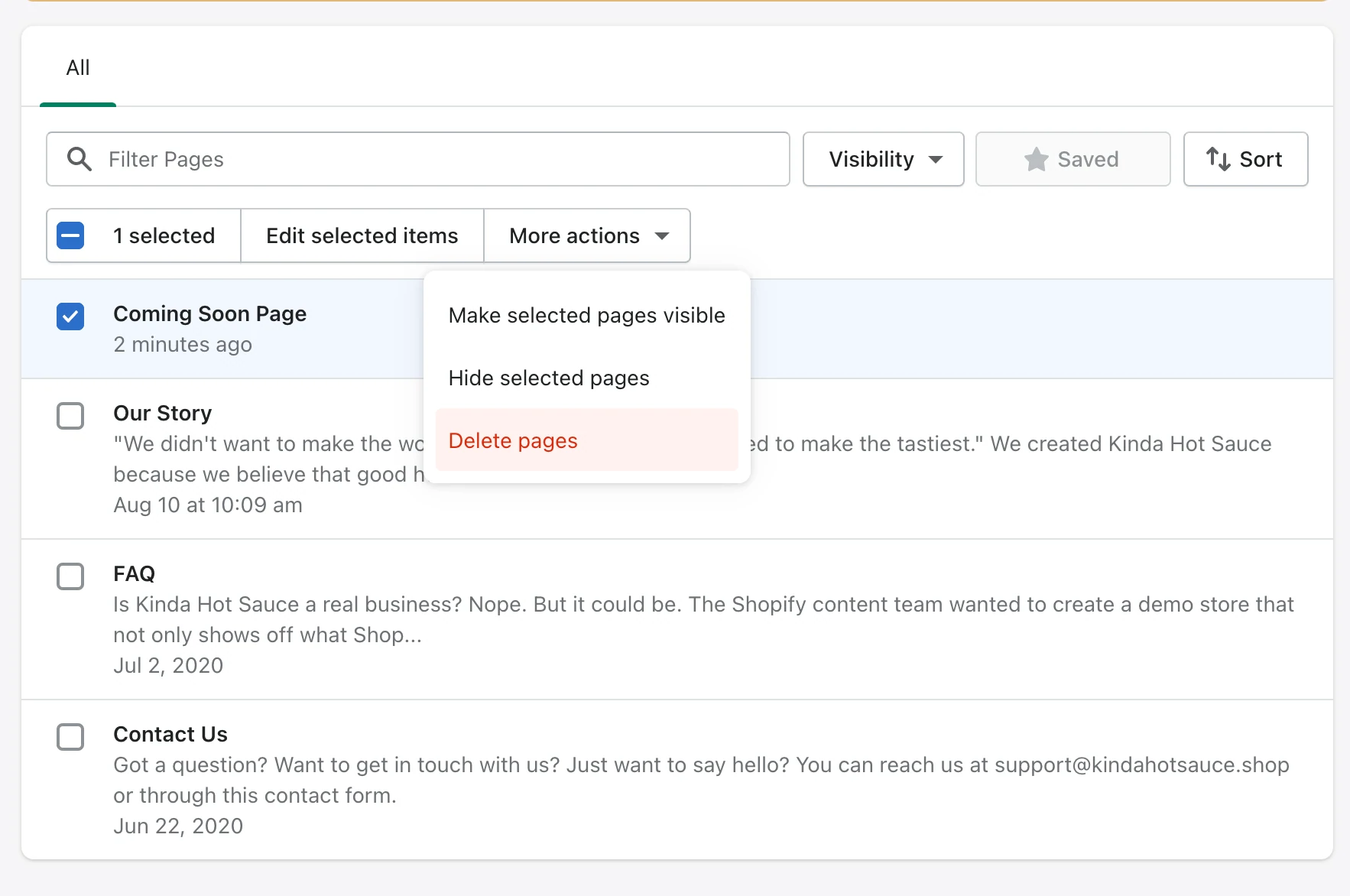The height and width of the screenshot is (896, 1350).
Task: Click the Visibility dropdown caret arrow
Action: (936, 159)
